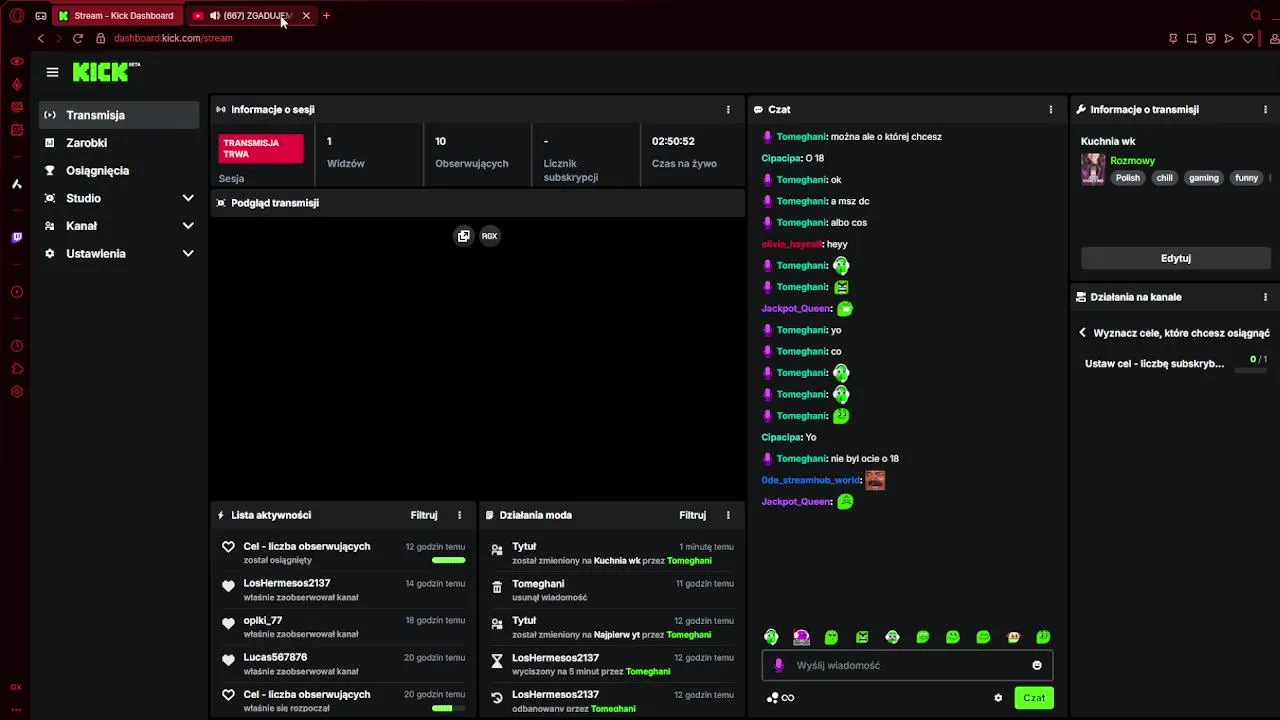Send message with Czat button

click(1034, 698)
